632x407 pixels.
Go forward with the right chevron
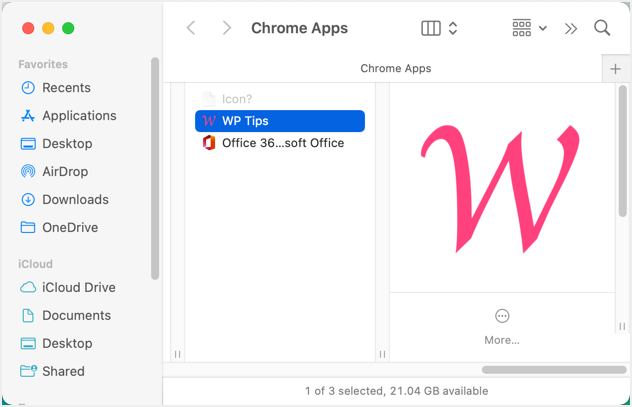pos(227,28)
